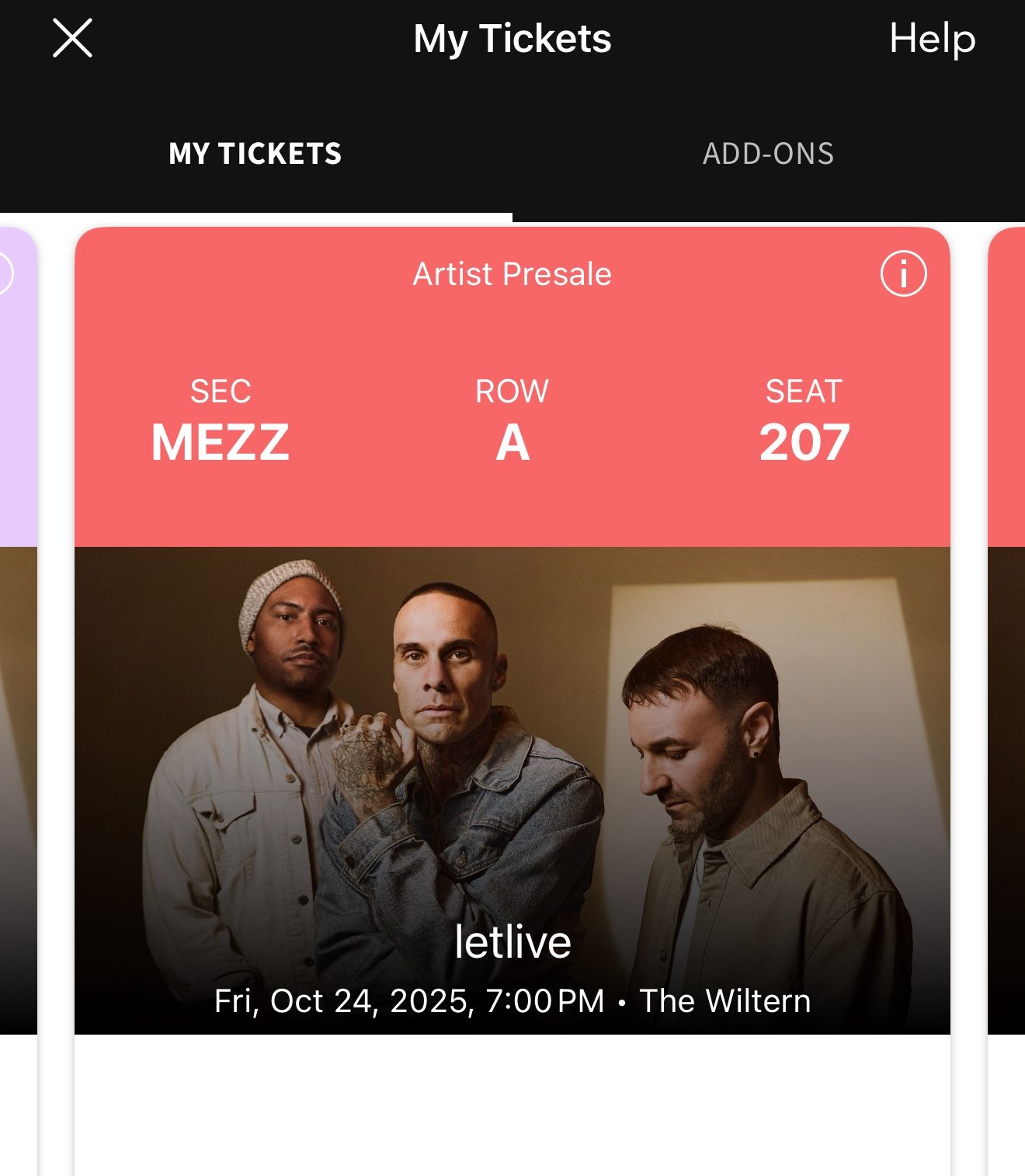
Task: Switch to the ADD-ONS tab
Action: click(769, 154)
